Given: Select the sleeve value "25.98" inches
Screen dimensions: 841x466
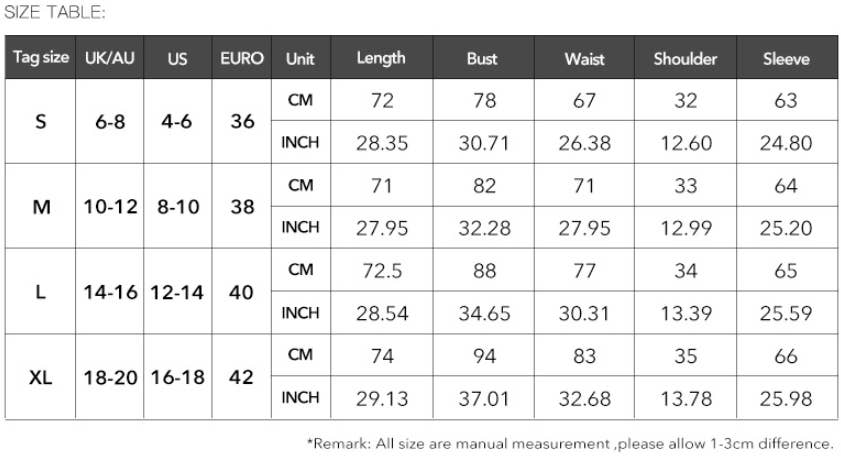Looking at the screenshot, I should 786,398.
